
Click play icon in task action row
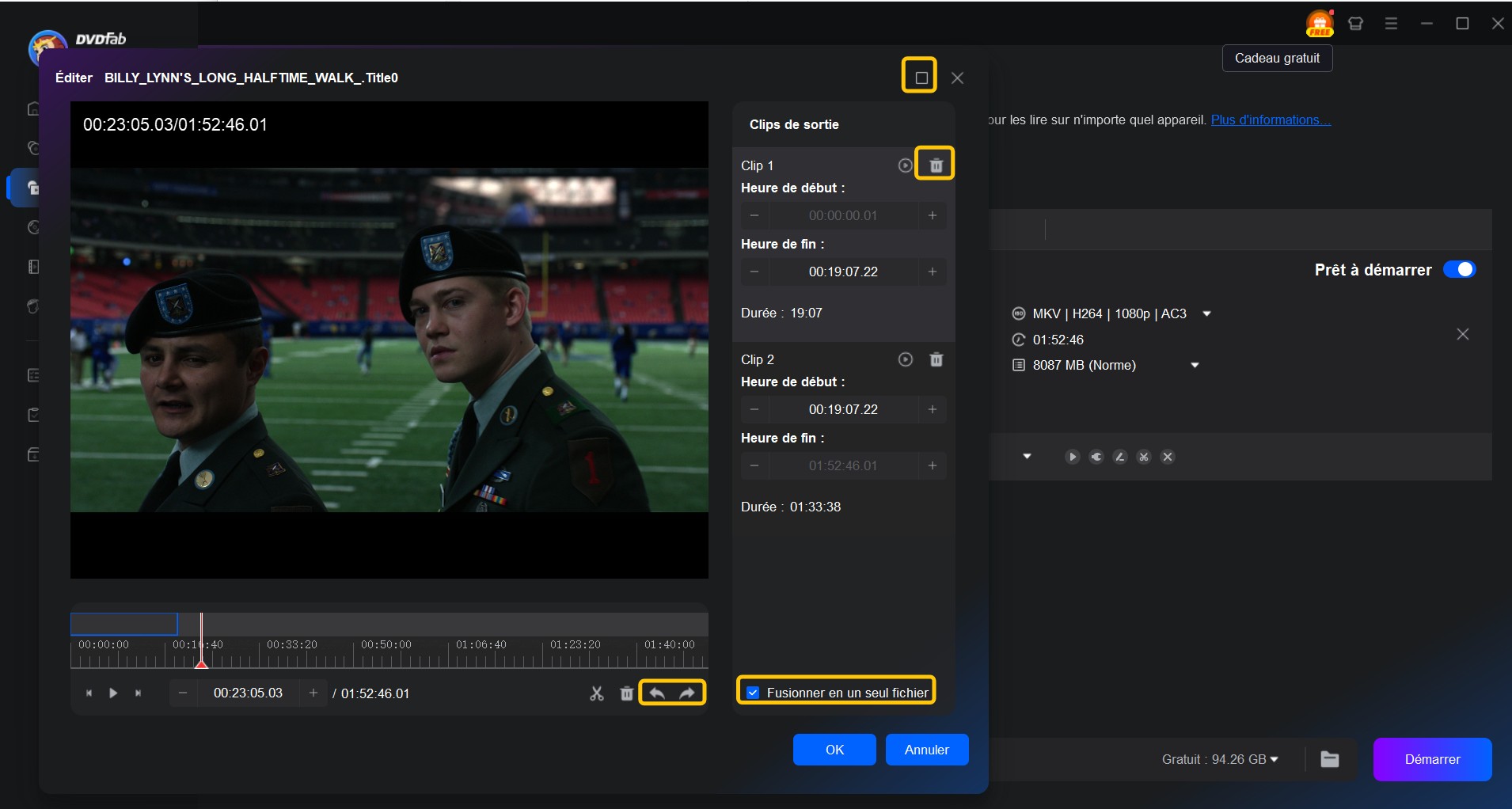point(1073,457)
